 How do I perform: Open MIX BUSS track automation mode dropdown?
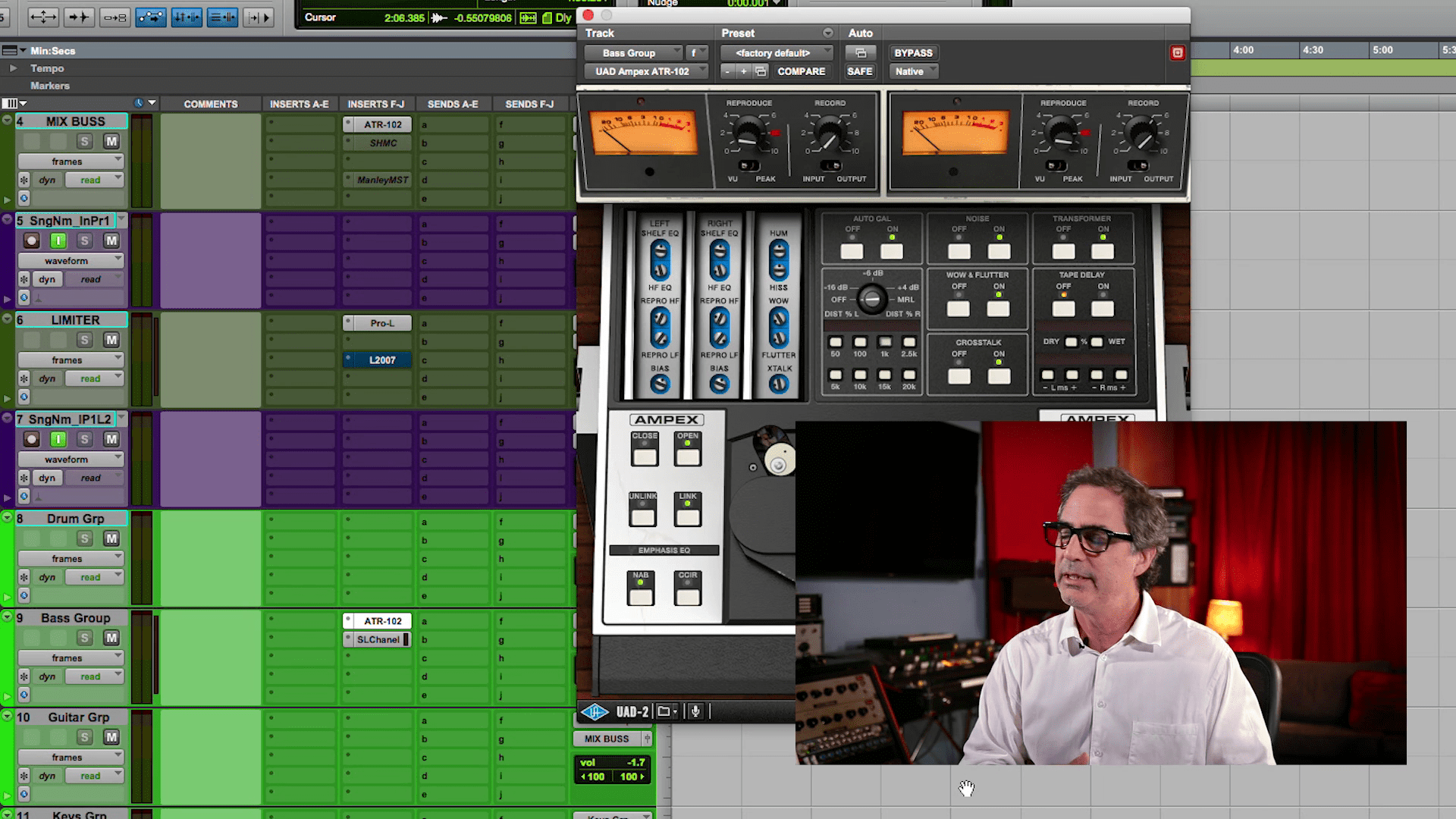click(93, 180)
